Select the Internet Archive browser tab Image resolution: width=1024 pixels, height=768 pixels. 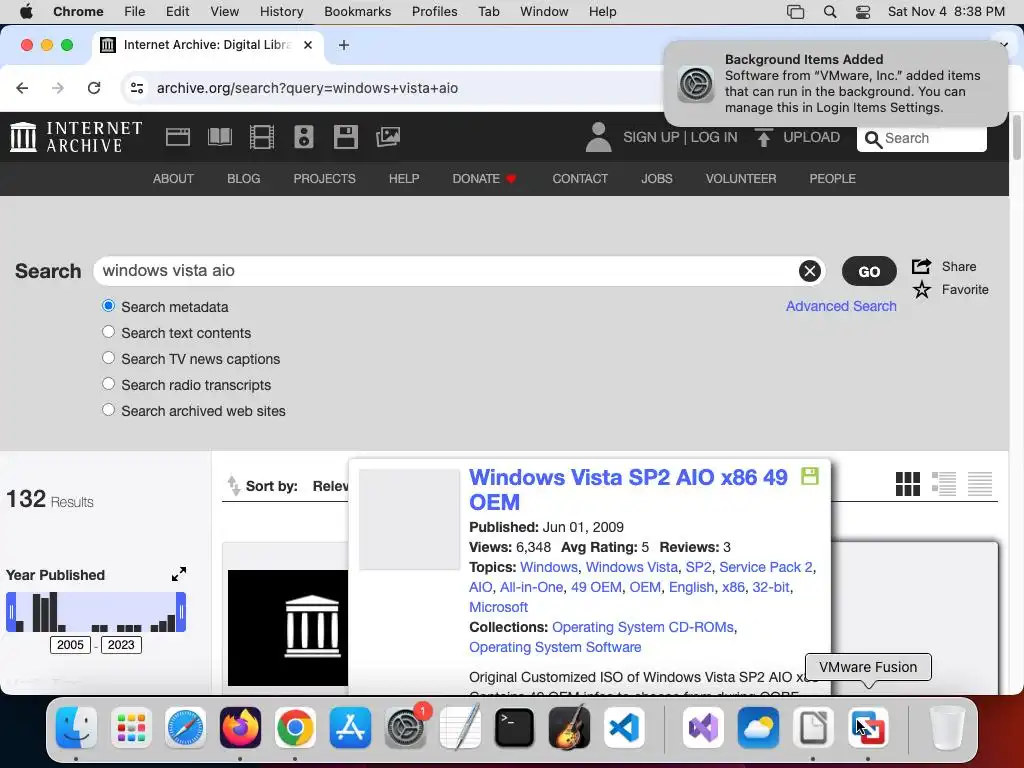208,45
